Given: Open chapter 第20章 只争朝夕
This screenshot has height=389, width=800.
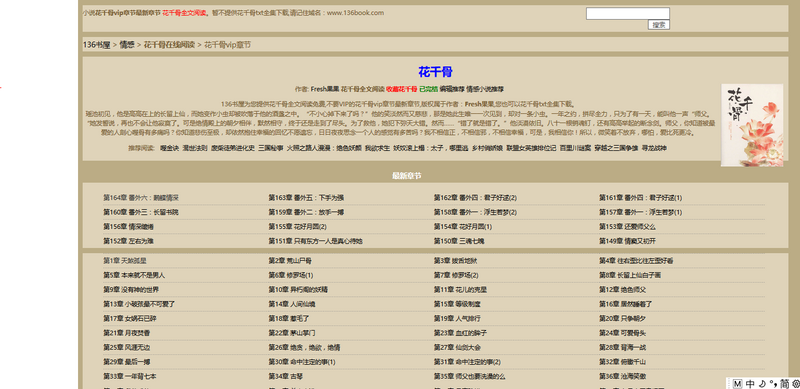Looking at the screenshot, I should tap(622, 319).
